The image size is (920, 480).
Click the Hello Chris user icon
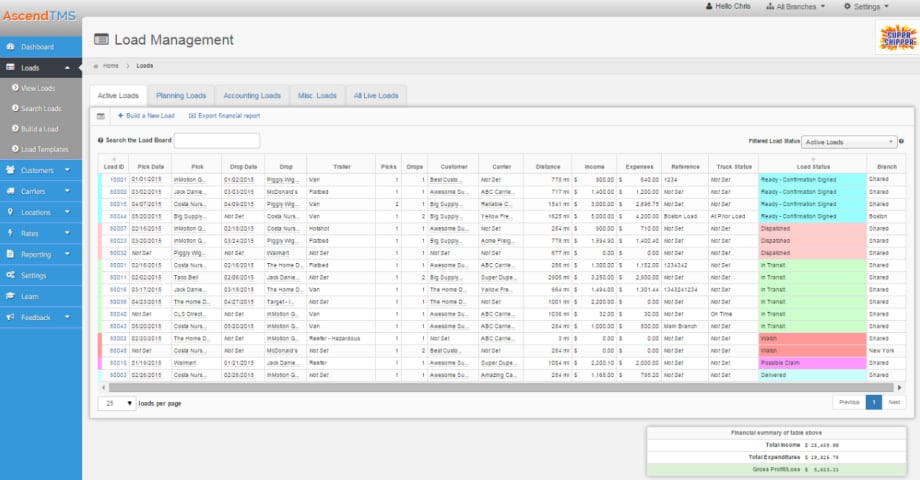click(x=709, y=6)
